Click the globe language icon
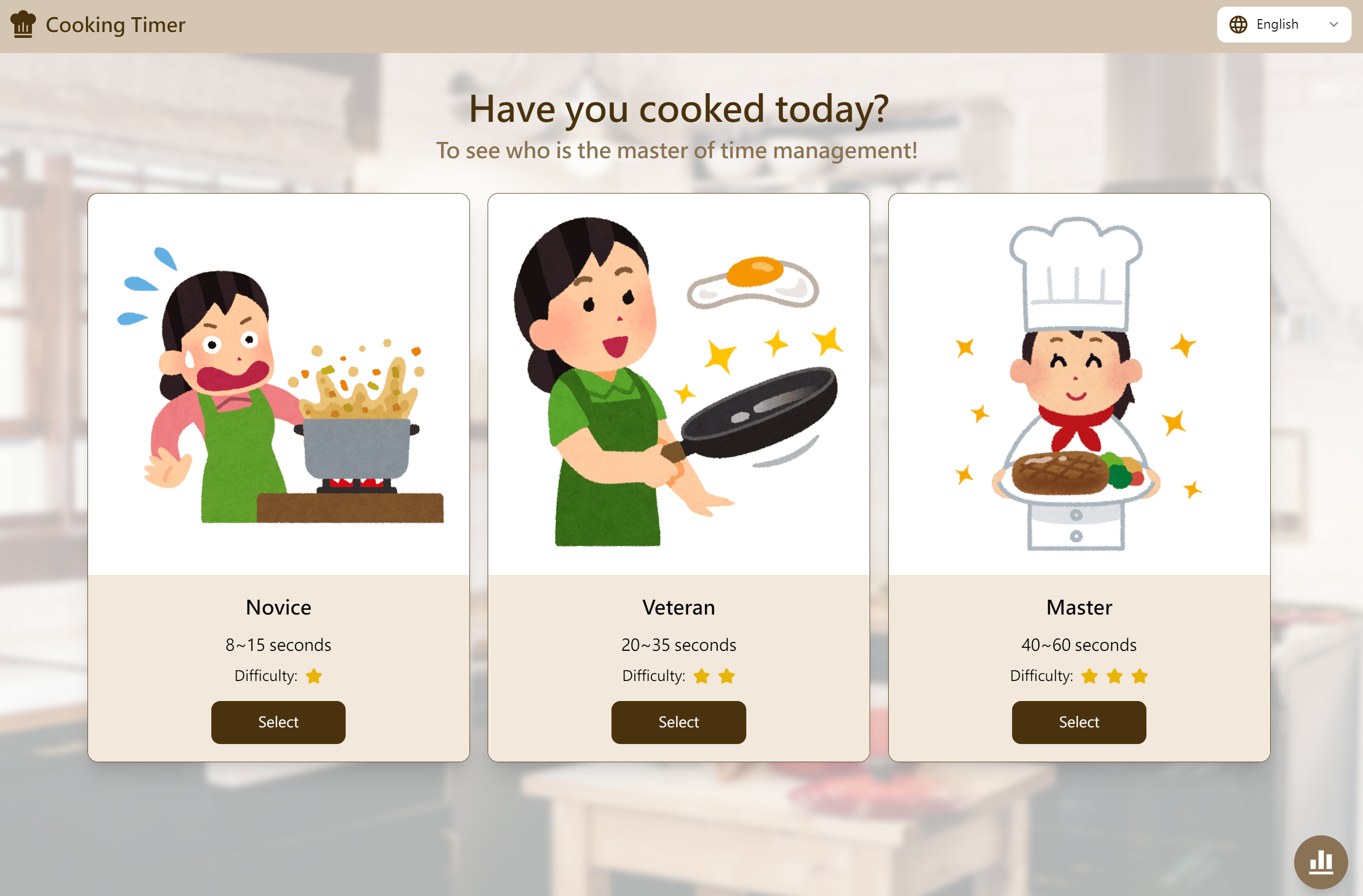 click(x=1238, y=25)
